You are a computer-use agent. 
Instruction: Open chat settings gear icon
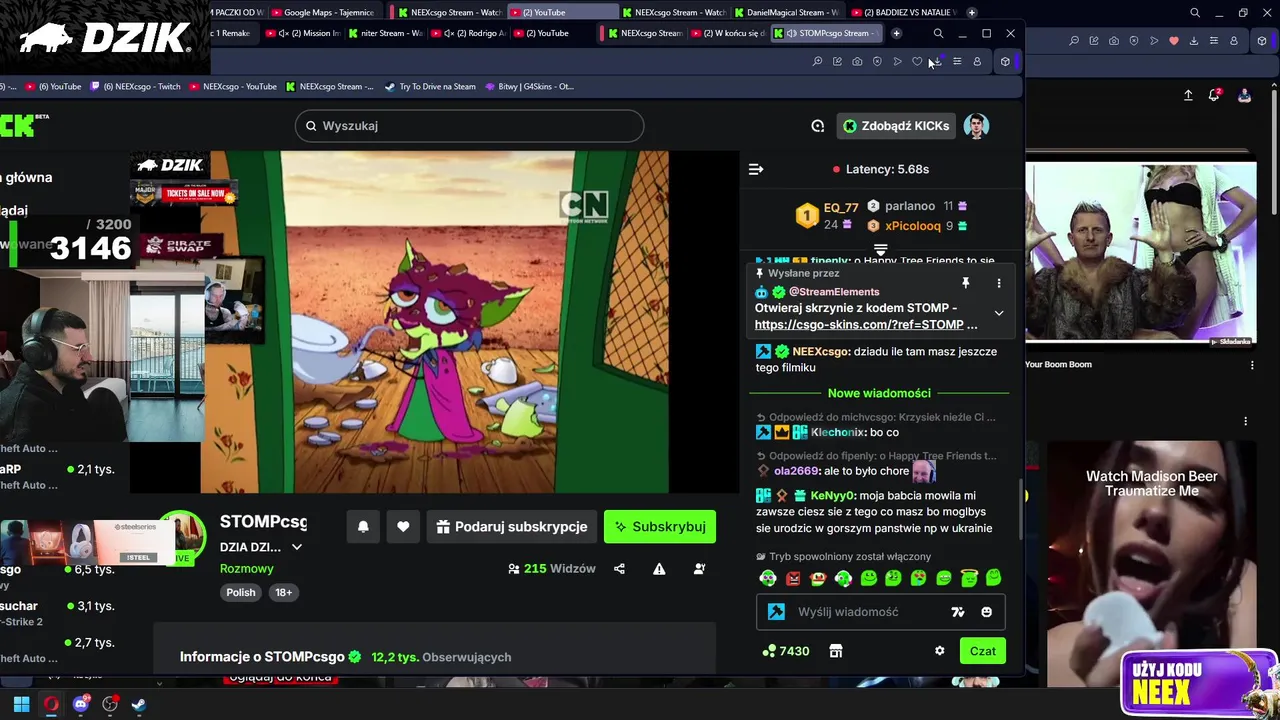(x=939, y=651)
